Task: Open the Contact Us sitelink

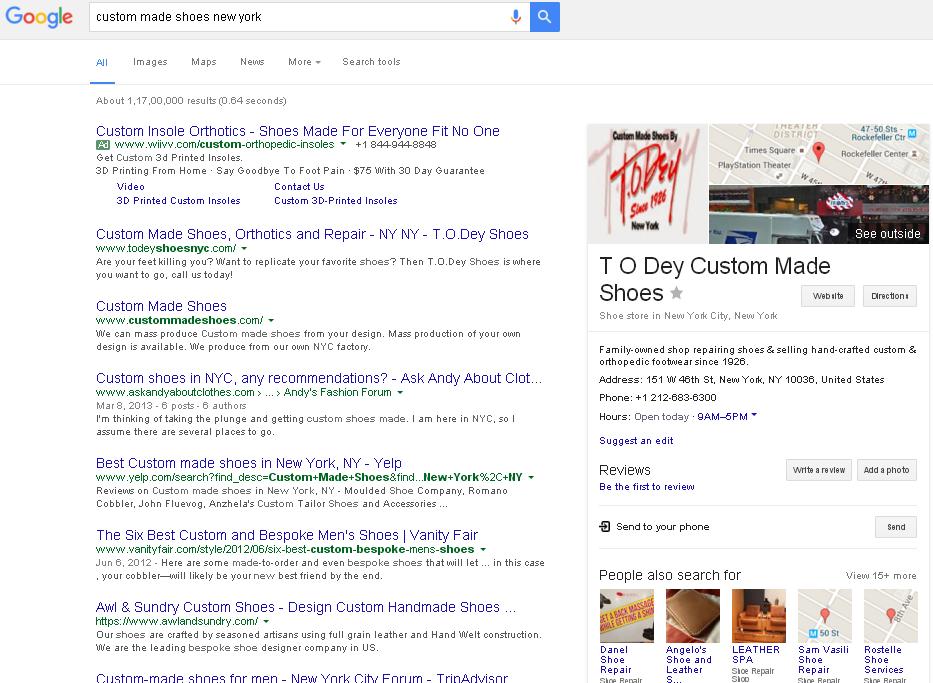Action: coord(299,186)
